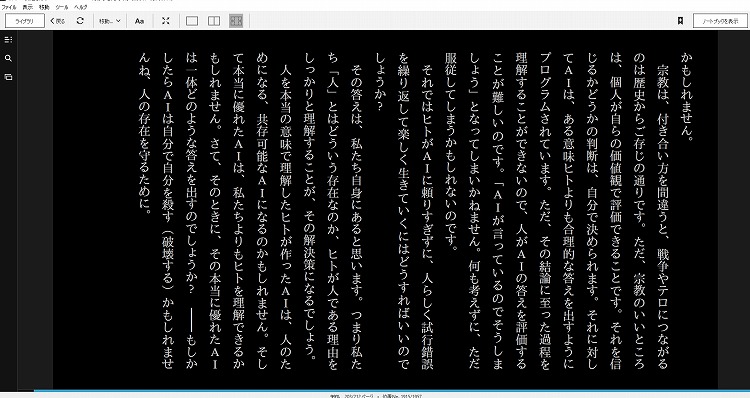
Task: Open the ヘルプ menu
Action: 81,8
